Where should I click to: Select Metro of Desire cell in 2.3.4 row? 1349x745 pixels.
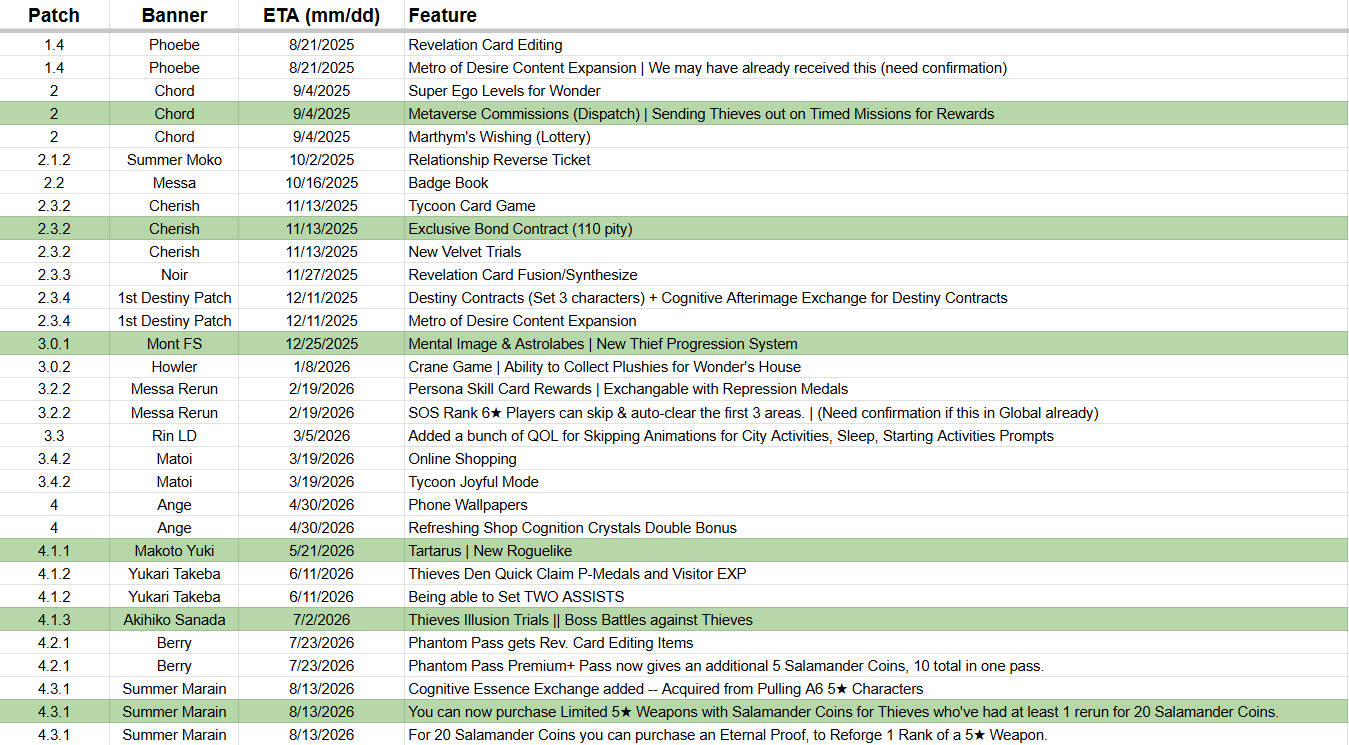pyautogui.click(x=876, y=321)
